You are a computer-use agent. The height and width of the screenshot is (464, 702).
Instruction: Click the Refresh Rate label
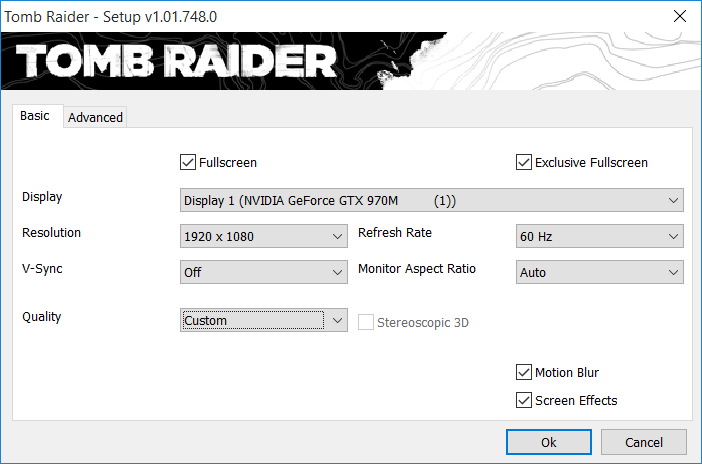(395, 232)
